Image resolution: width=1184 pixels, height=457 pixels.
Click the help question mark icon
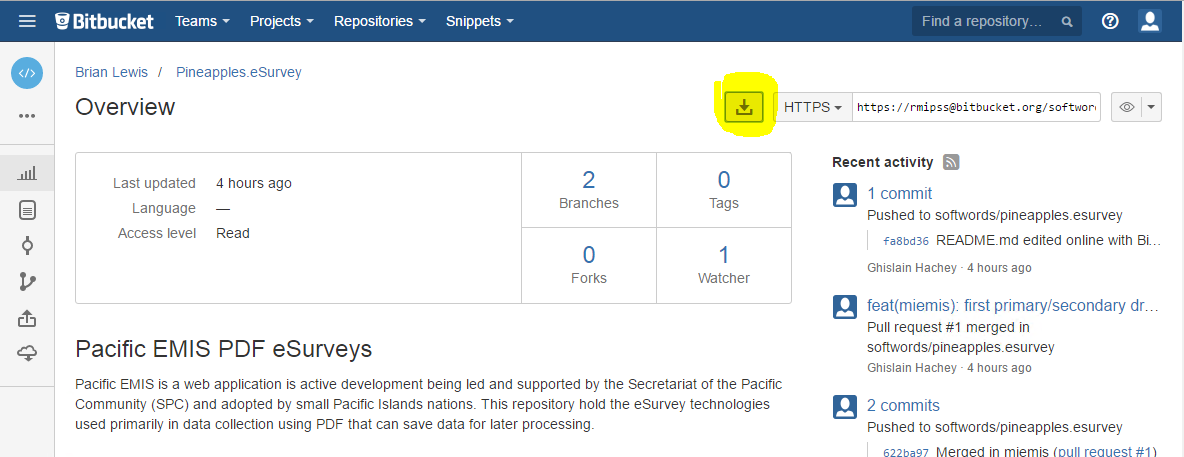click(x=1110, y=21)
